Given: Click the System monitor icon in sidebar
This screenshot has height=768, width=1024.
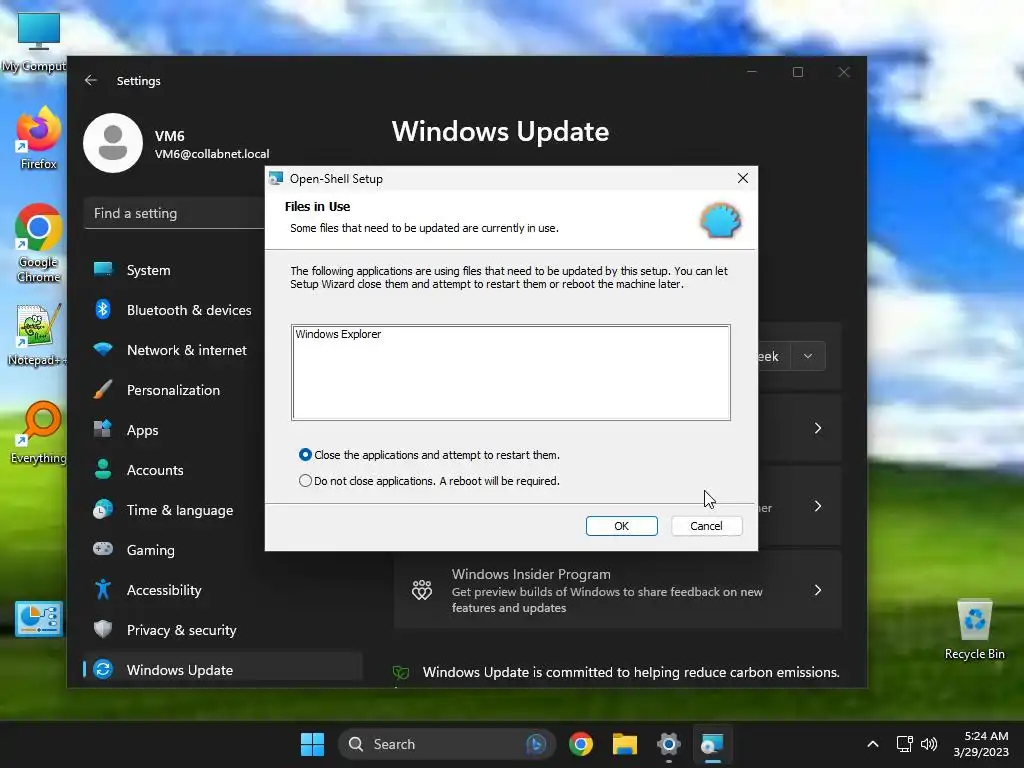Looking at the screenshot, I should 103,269.
